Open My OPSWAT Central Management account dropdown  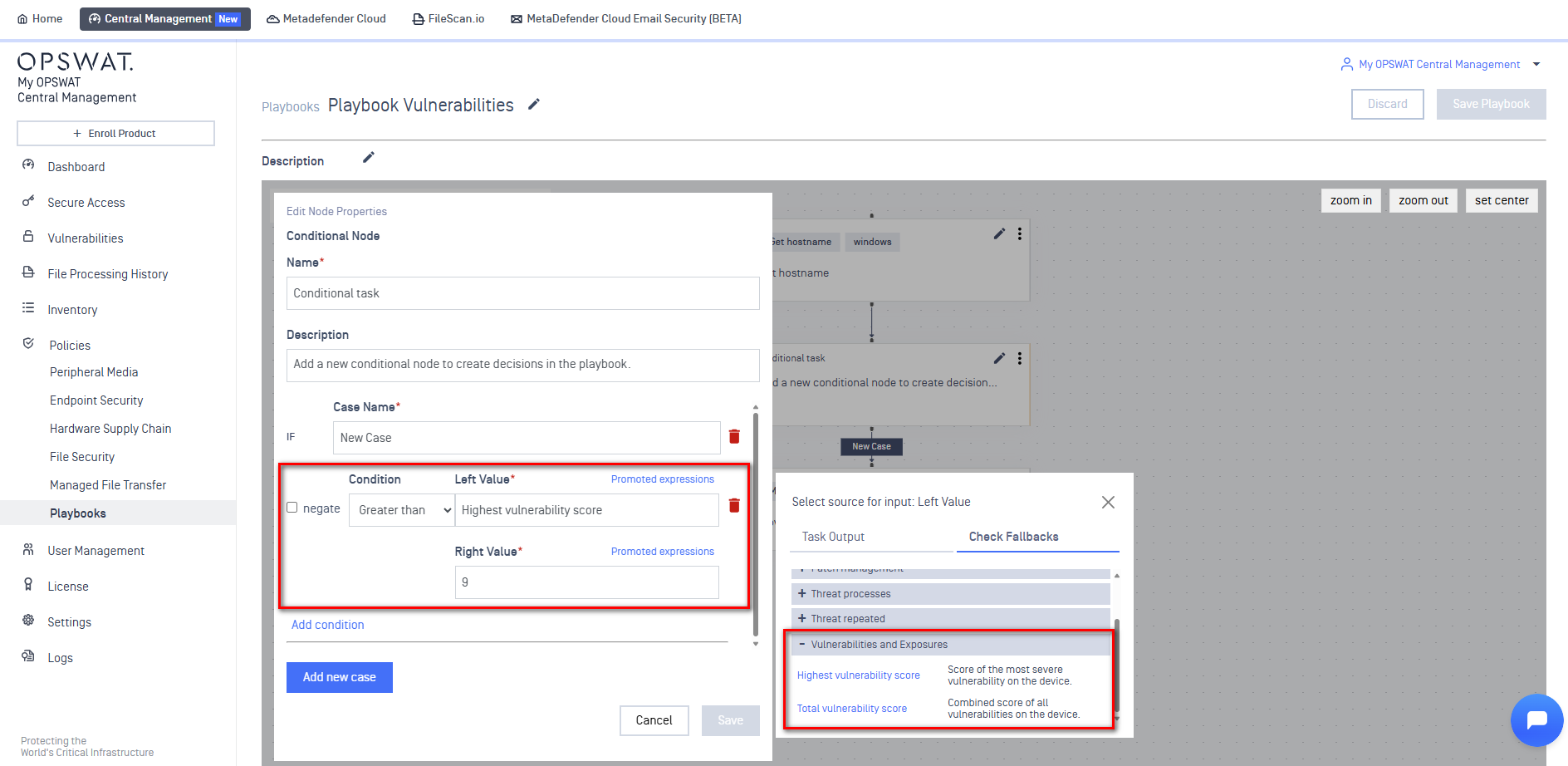1440,64
